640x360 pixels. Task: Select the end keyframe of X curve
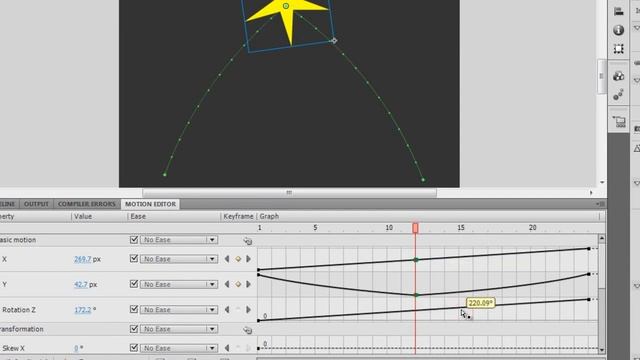click(589, 249)
